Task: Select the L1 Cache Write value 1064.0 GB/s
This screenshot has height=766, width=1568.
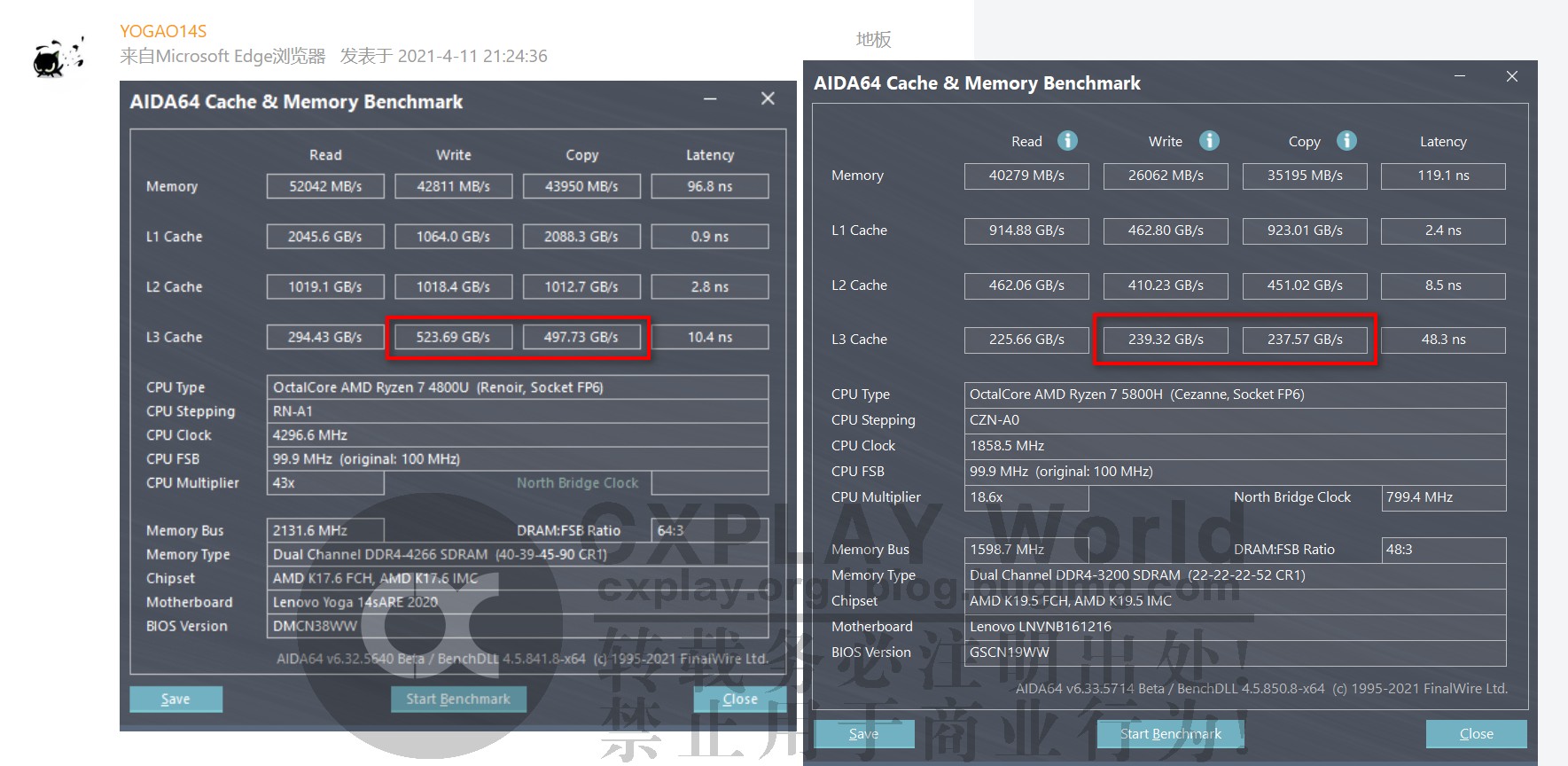Action: [x=454, y=237]
